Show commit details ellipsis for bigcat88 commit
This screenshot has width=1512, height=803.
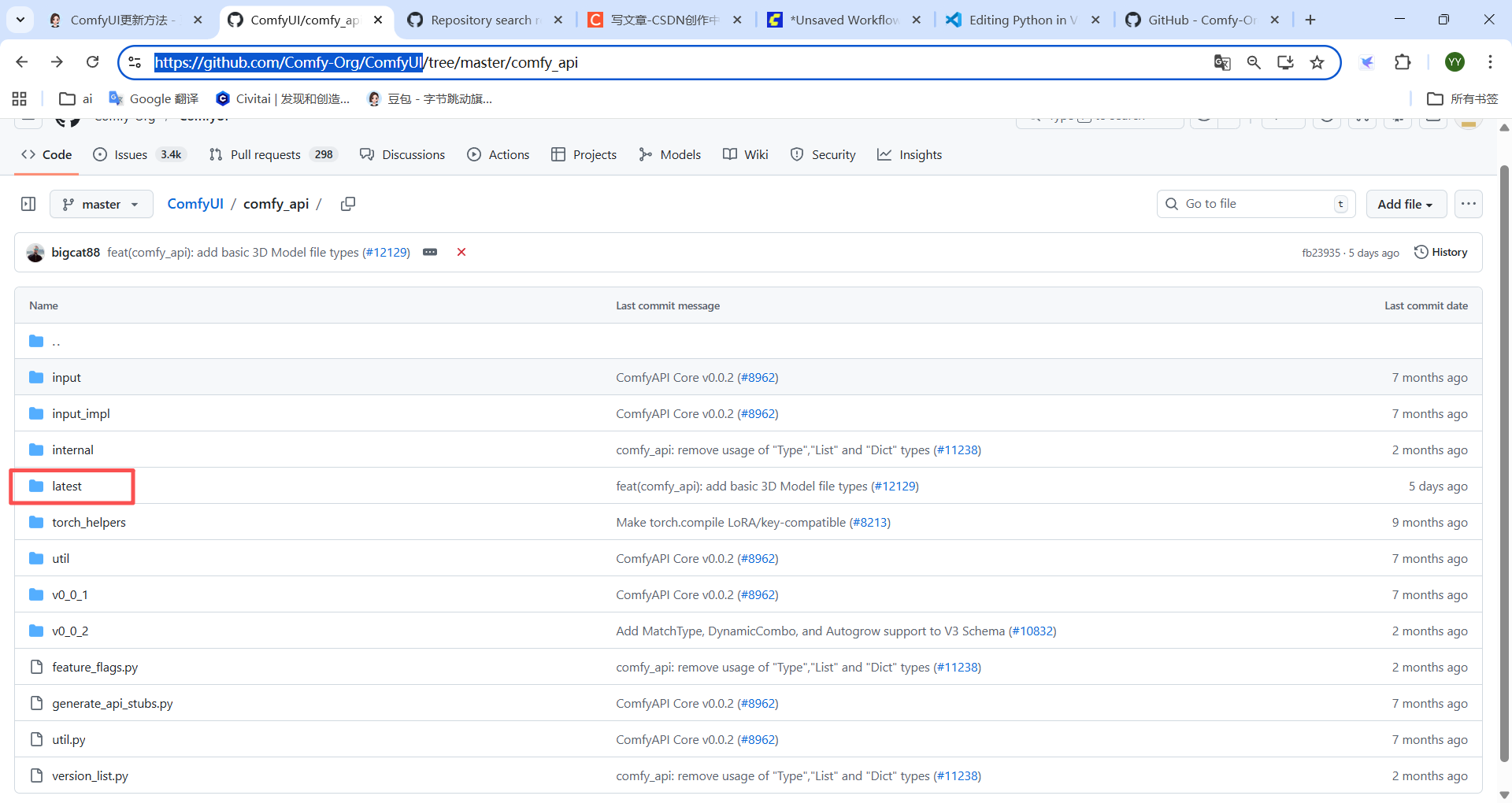(x=430, y=252)
